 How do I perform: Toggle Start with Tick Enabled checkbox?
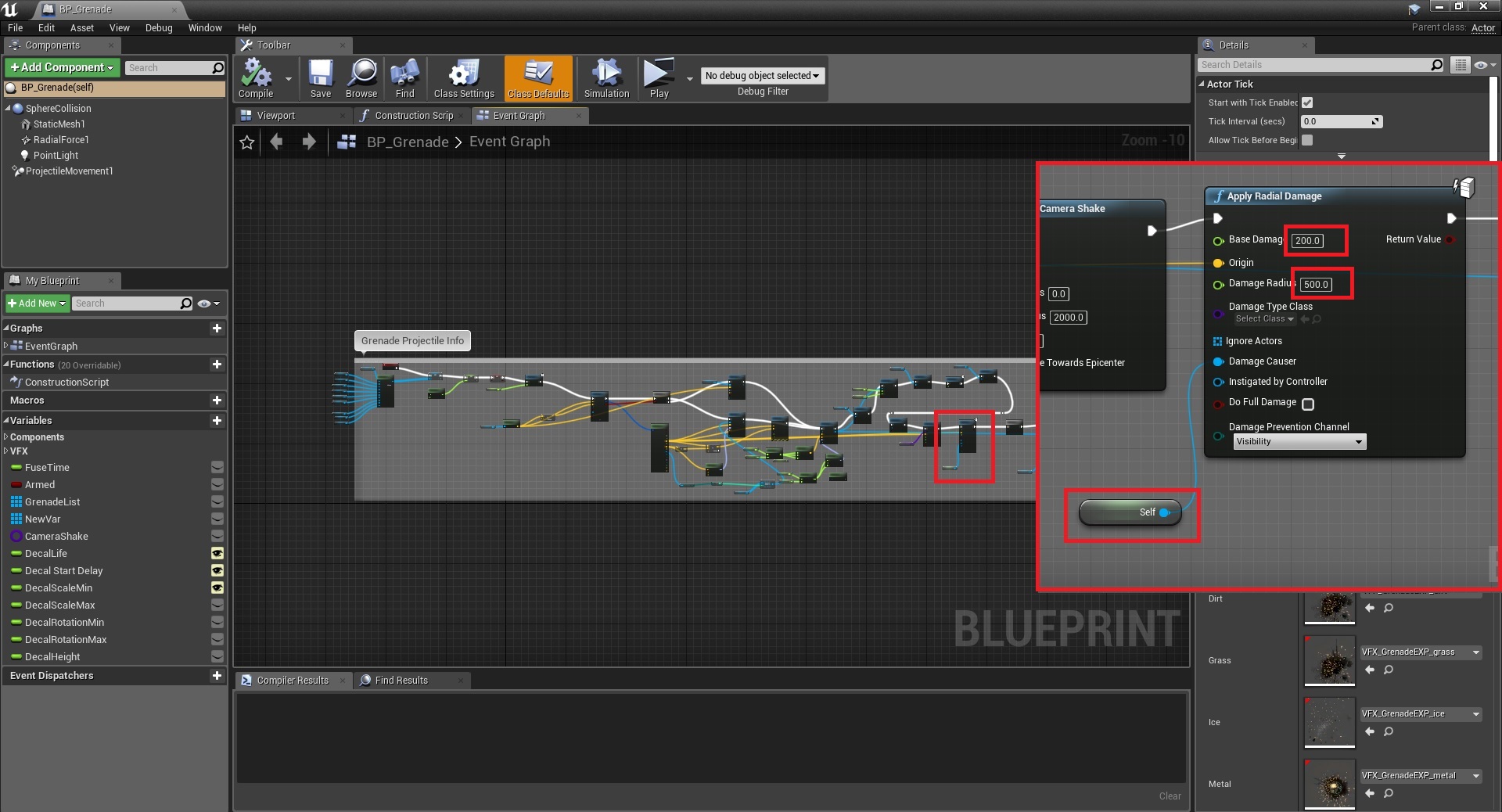(1307, 102)
